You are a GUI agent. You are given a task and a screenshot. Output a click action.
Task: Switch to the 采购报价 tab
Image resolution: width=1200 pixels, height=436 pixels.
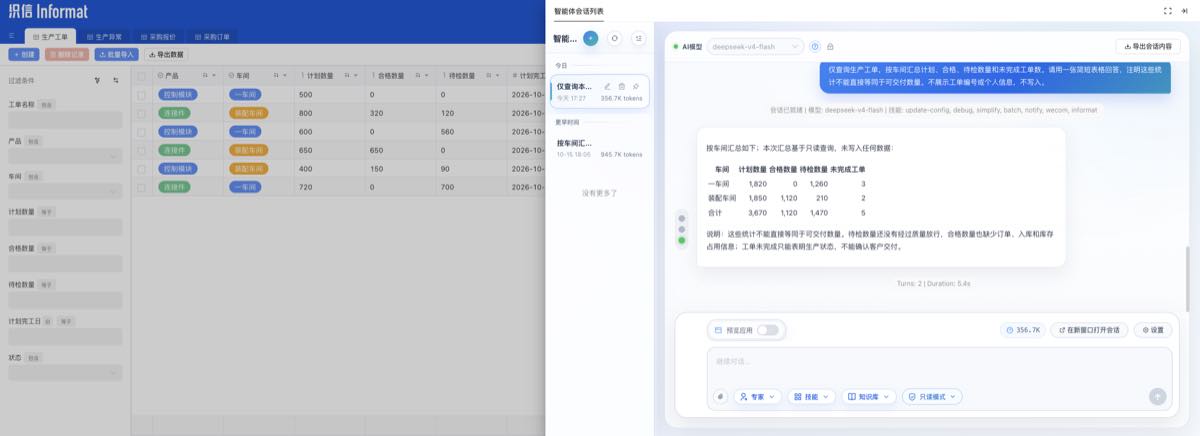coord(157,36)
